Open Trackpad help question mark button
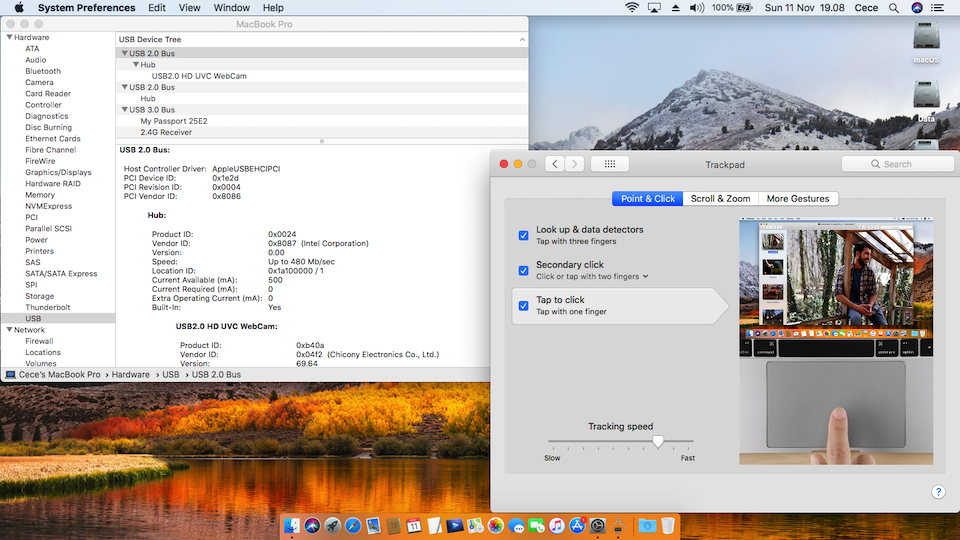Image resolution: width=960 pixels, height=540 pixels. (x=938, y=492)
